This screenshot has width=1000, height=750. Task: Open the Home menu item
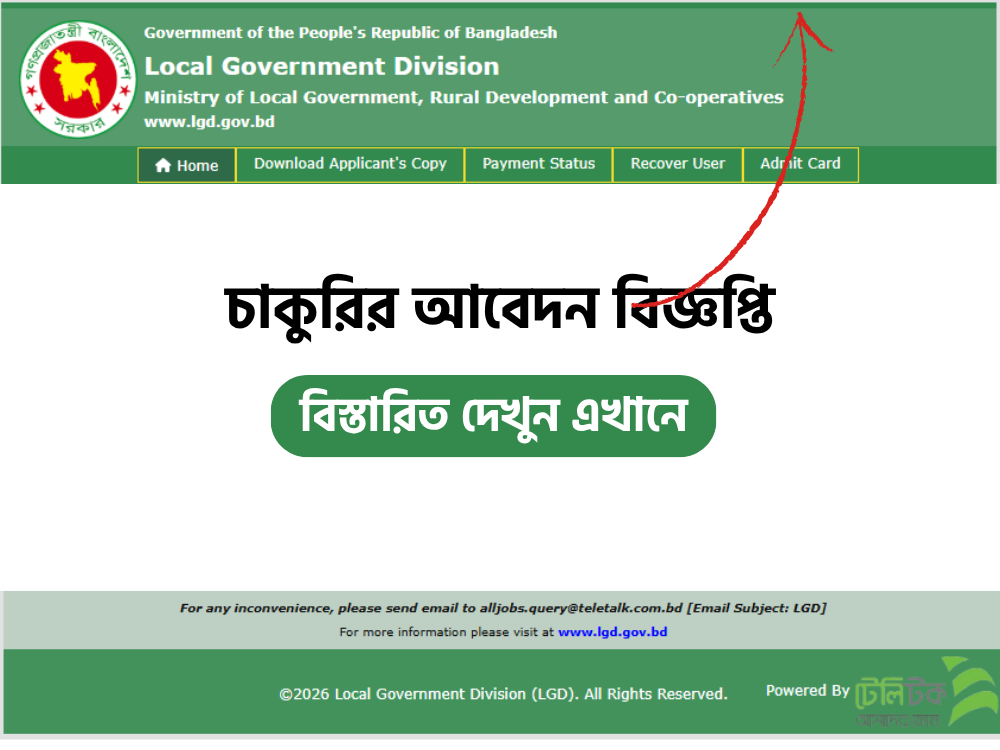click(187, 165)
